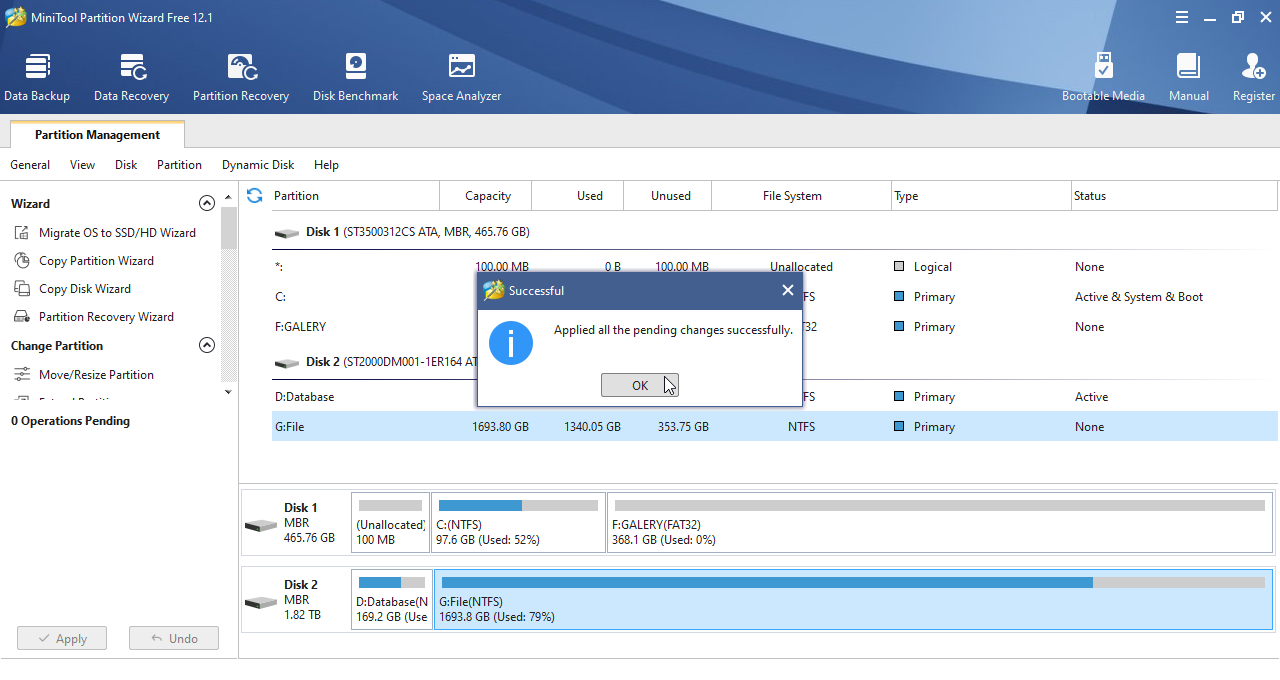Refresh the partition list with the reload icon

(254, 196)
